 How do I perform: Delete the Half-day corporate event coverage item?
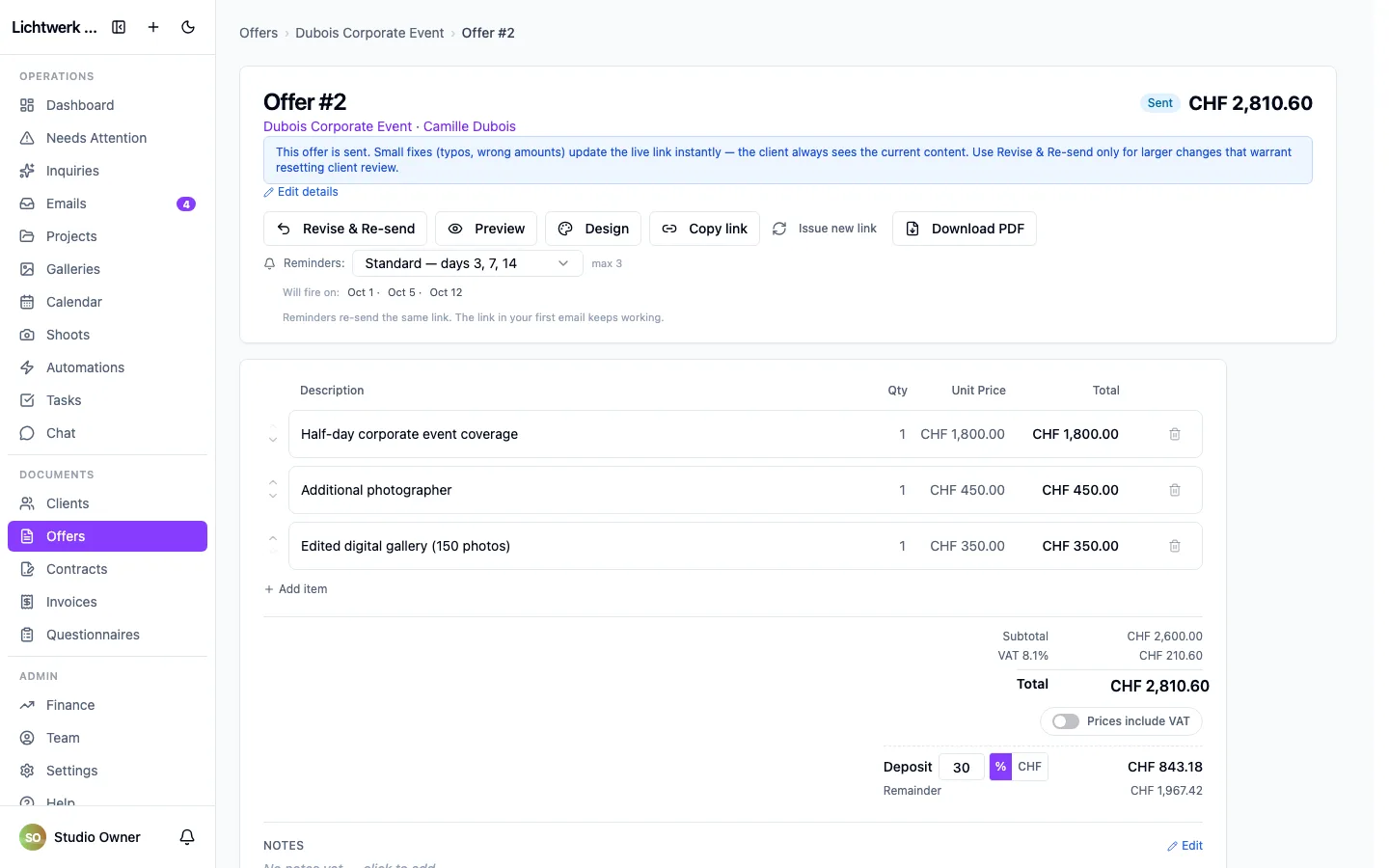pos(1175,434)
